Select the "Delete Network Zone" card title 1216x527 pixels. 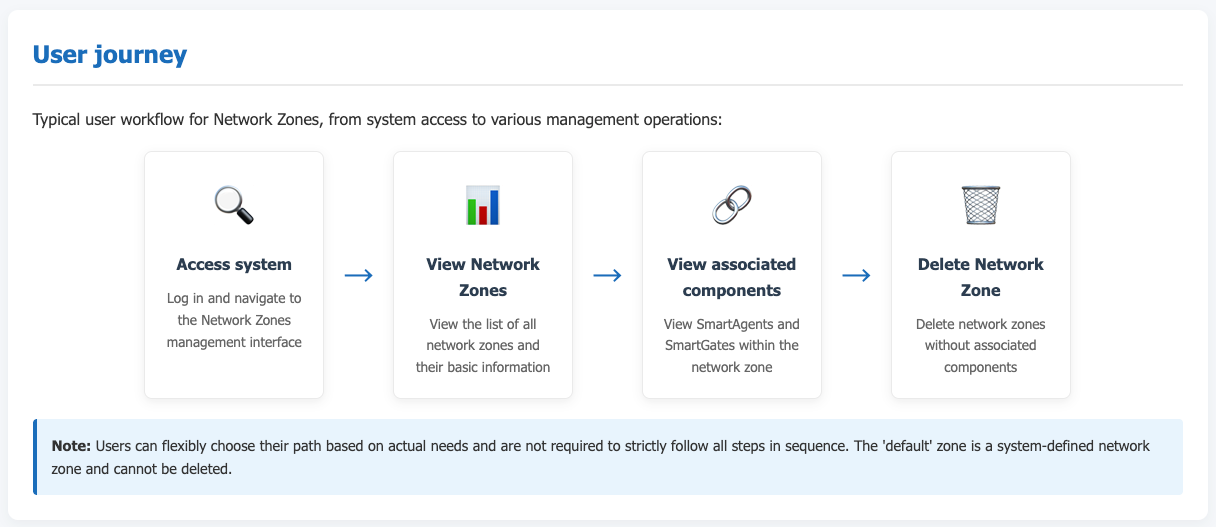pyautogui.click(x=981, y=277)
